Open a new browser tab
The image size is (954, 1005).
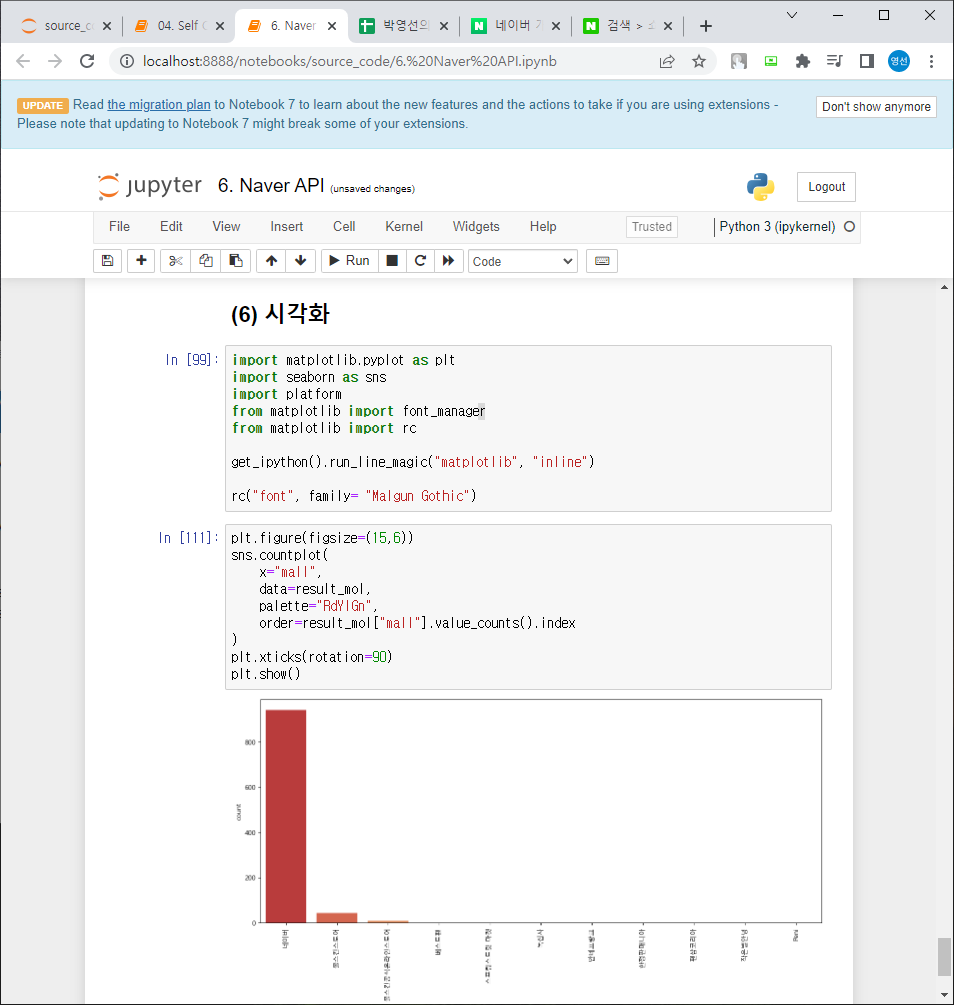[706, 26]
